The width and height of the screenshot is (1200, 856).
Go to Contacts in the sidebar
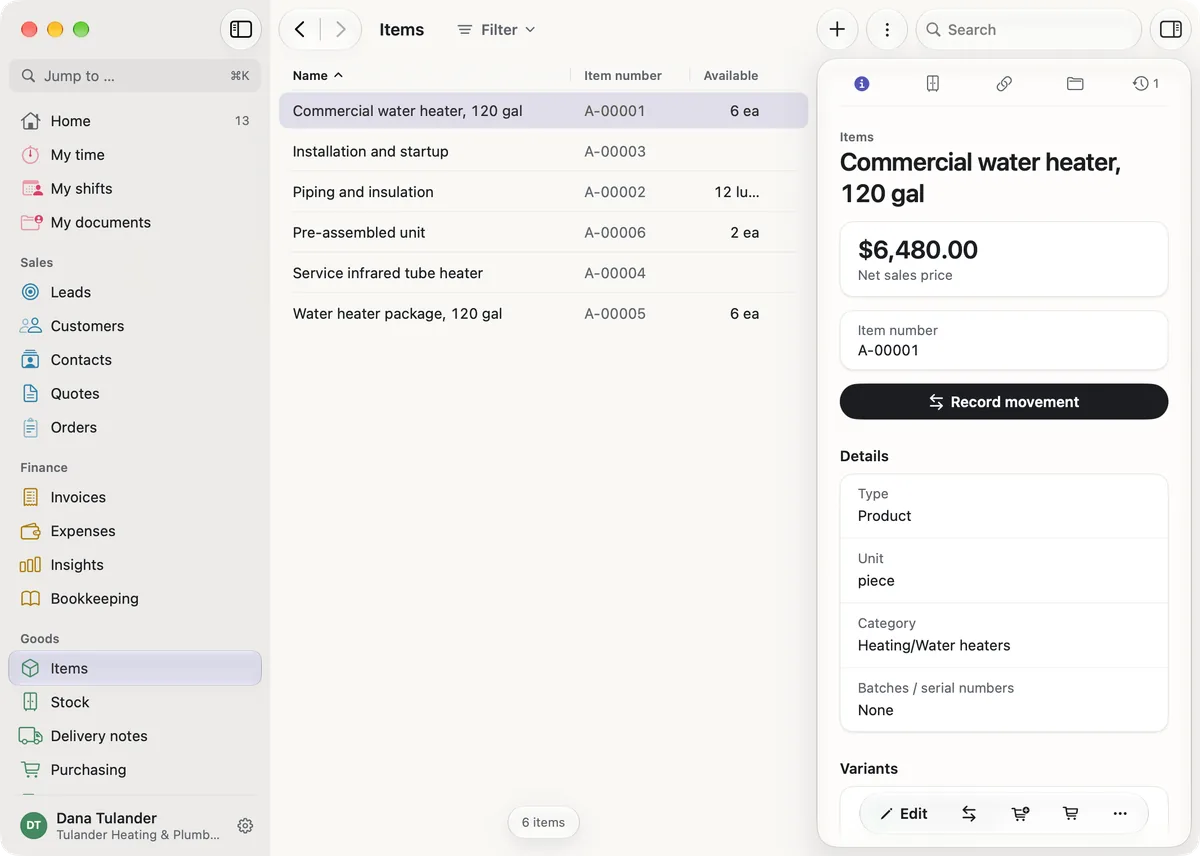(135, 360)
